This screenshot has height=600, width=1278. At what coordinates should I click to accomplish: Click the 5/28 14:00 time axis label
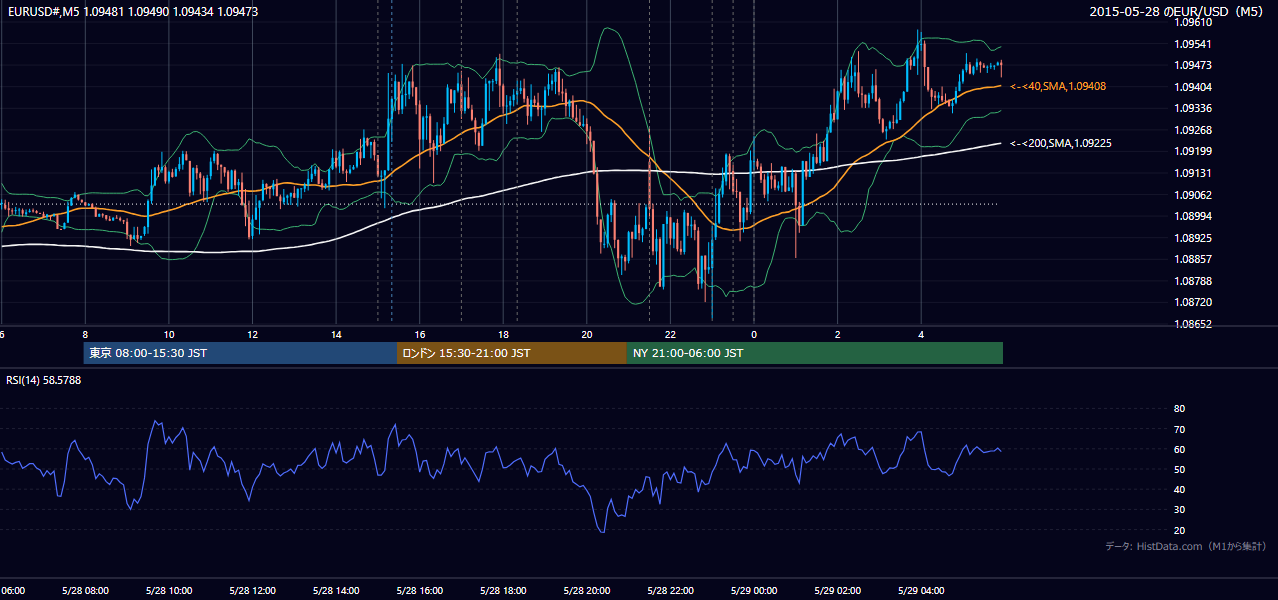(x=336, y=591)
